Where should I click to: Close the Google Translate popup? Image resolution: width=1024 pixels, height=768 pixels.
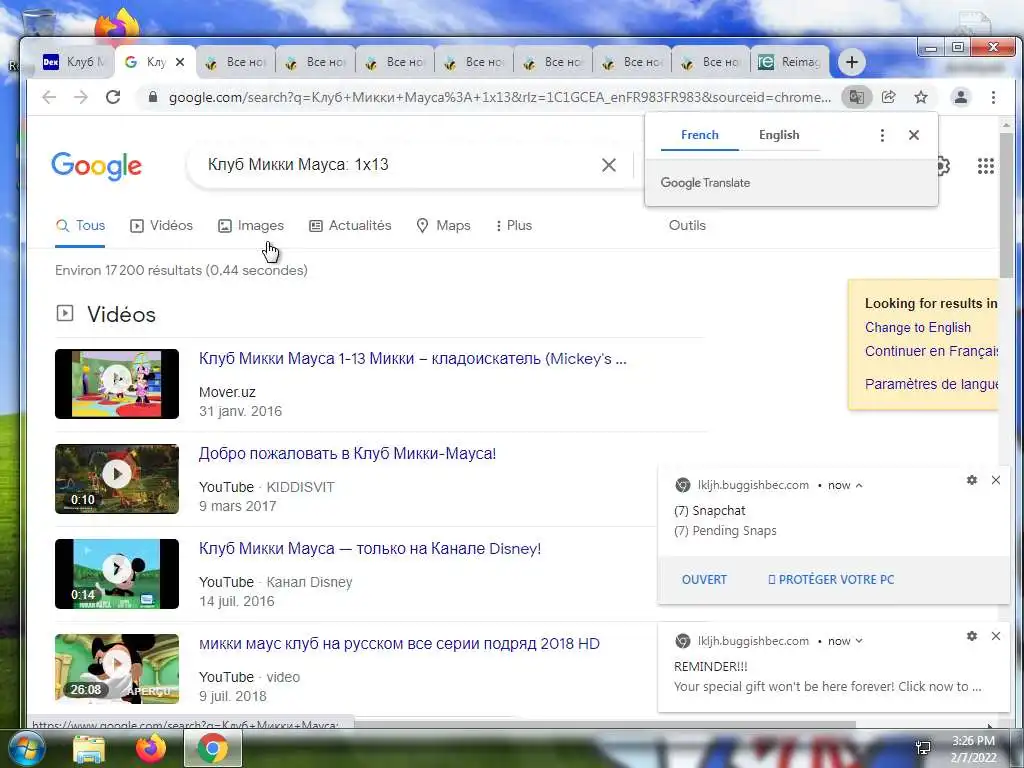coord(914,135)
